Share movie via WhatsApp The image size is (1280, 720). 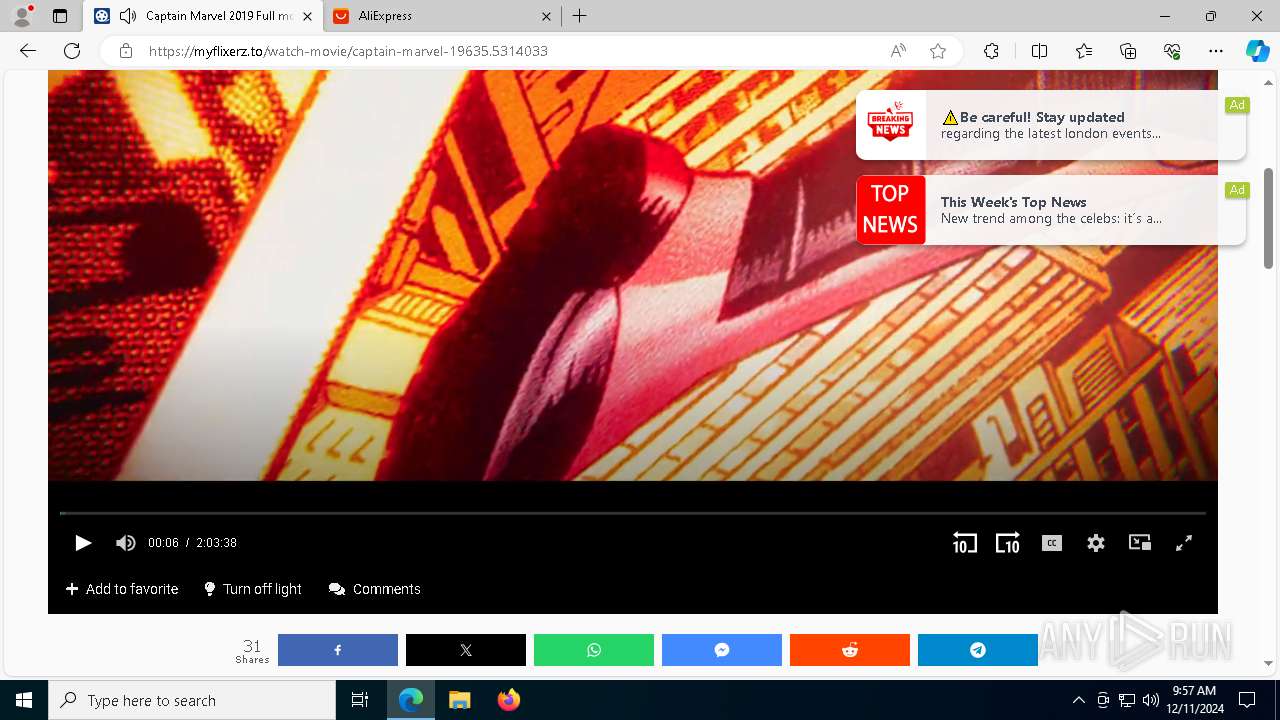pyautogui.click(x=594, y=650)
